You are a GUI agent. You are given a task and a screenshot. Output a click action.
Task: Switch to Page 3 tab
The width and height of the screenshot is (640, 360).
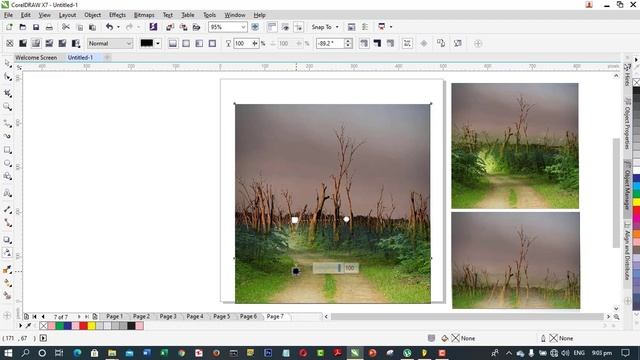[168, 316]
